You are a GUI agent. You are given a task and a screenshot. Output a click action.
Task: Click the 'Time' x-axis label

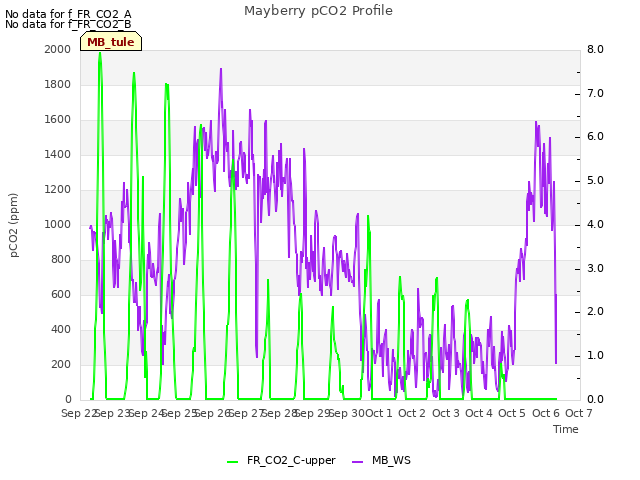(566, 429)
